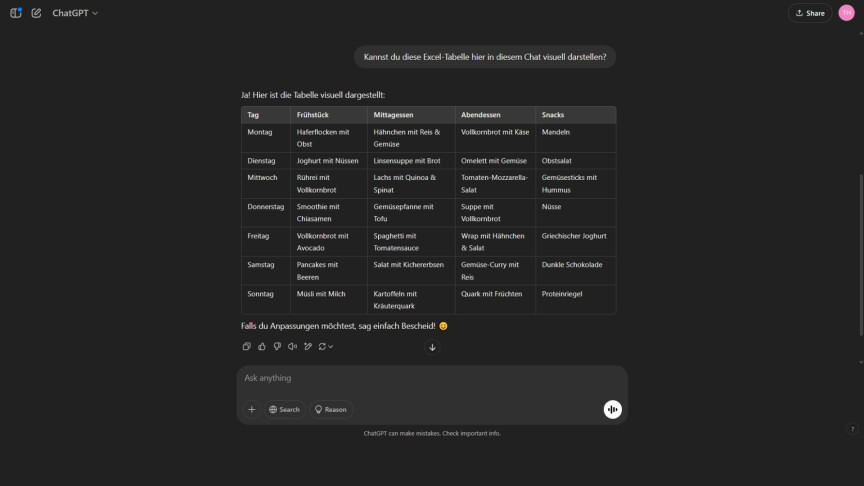Expand the regenerate response model menu
Screen dimensions: 864x486
coord(325,347)
